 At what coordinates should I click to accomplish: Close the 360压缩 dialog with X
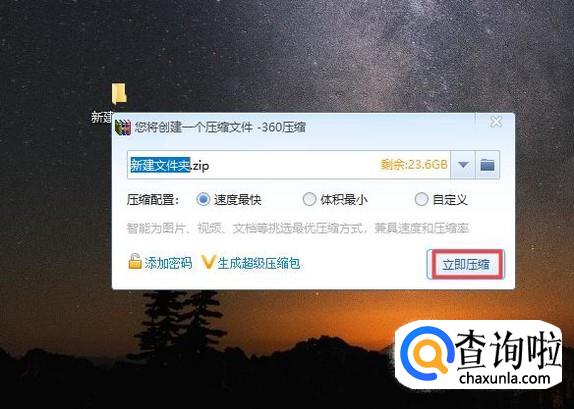pos(496,122)
